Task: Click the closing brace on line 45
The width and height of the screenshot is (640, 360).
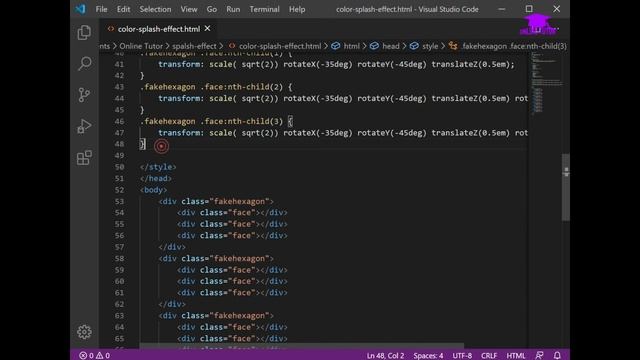Action: [x=142, y=110]
